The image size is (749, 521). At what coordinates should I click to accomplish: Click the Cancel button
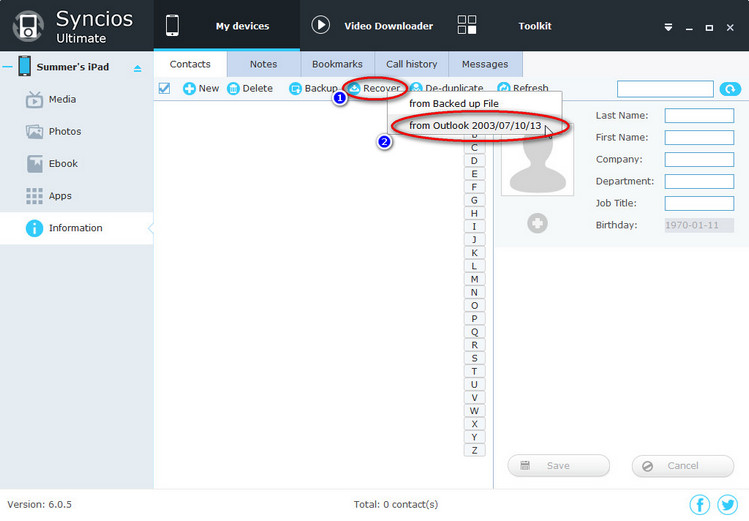683,466
